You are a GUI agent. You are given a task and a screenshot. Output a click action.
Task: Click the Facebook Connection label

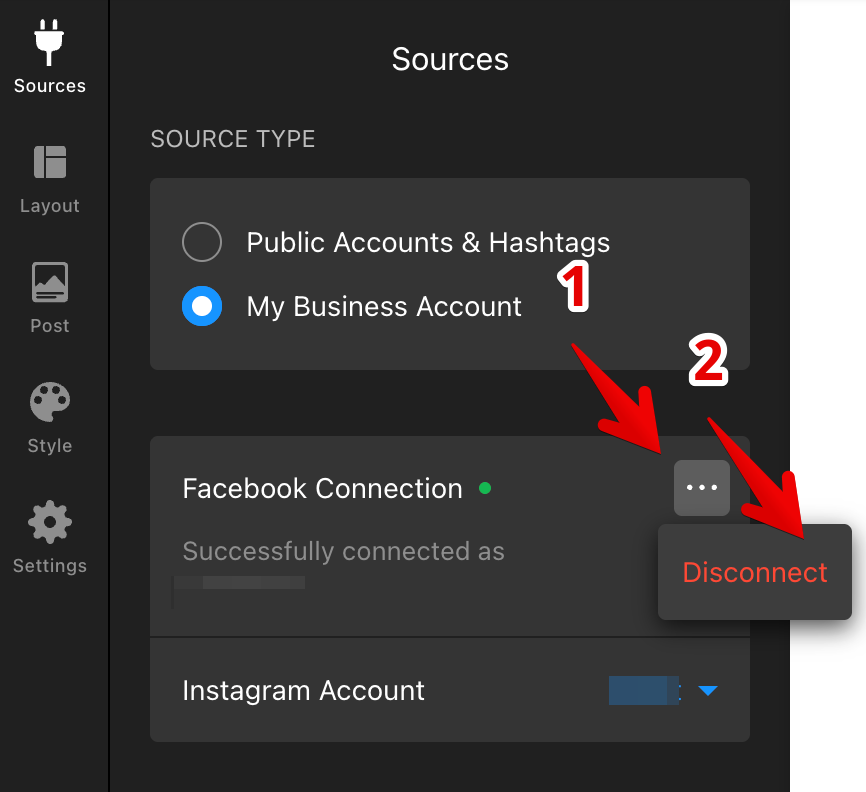[323, 489]
